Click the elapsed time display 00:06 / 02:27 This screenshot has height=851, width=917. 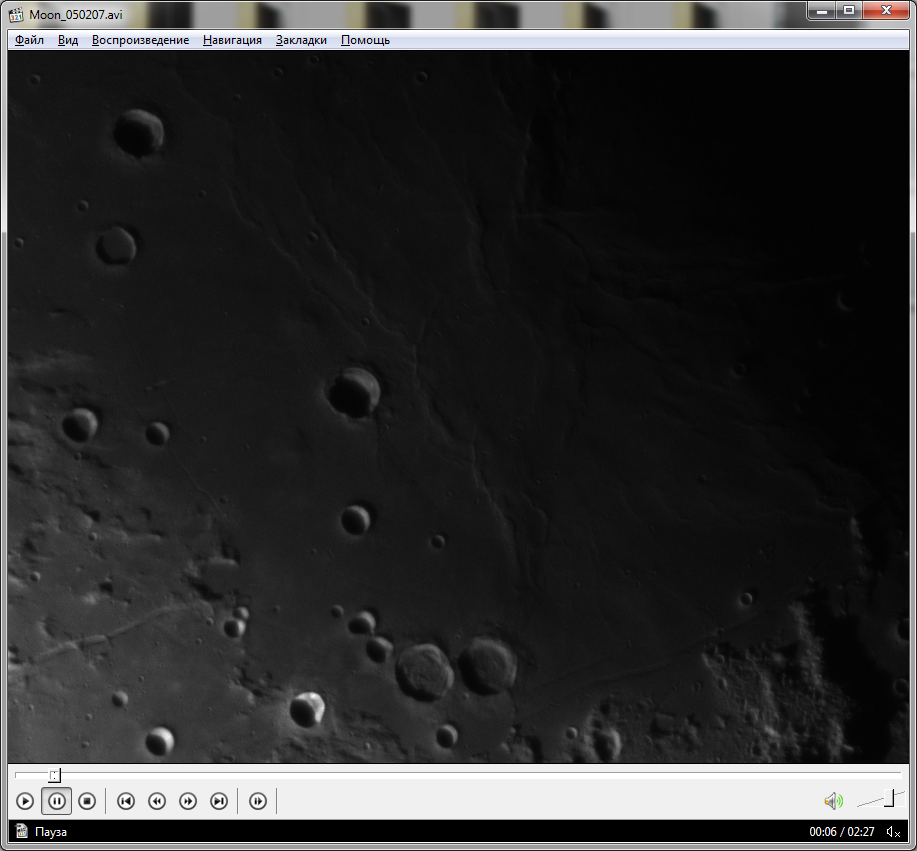click(842, 832)
